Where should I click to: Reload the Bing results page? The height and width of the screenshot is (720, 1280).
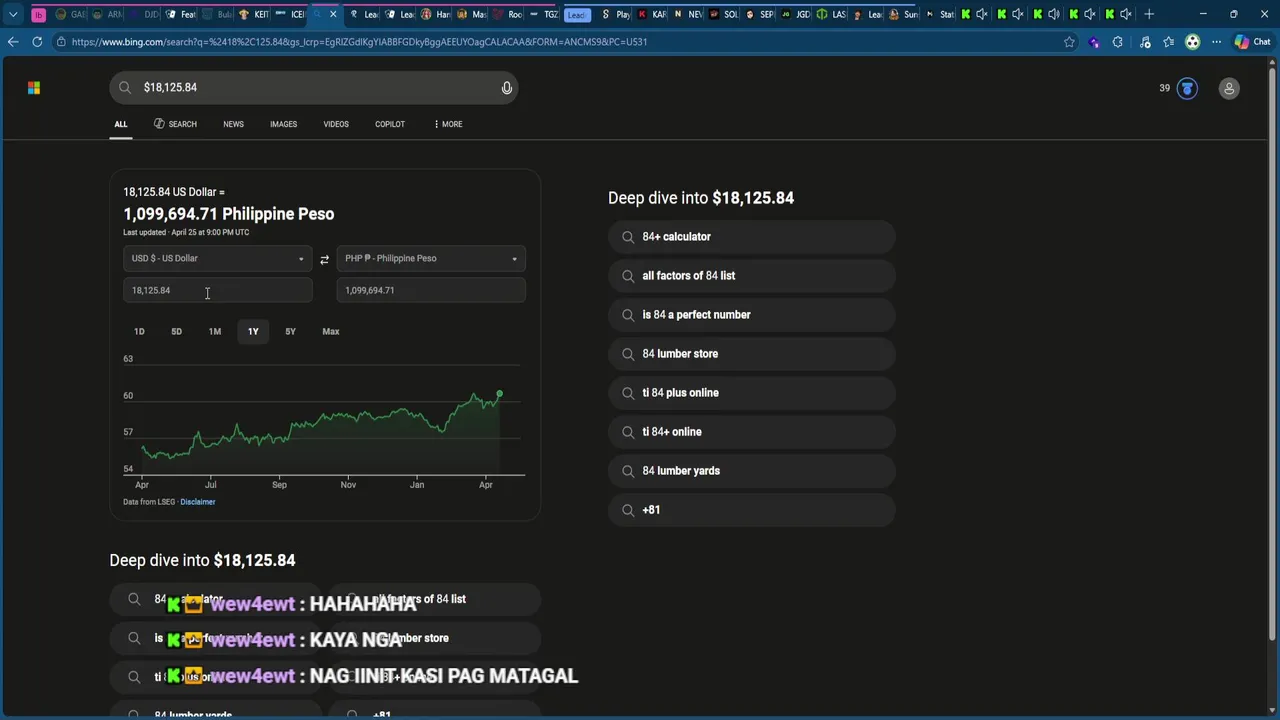coord(37,42)
